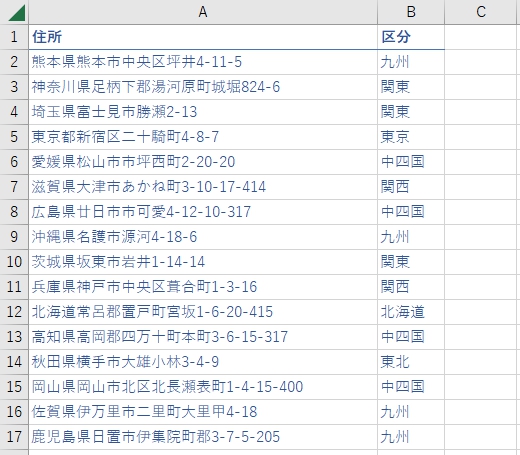Select row 17 header
The width and height of the screenshot is (520, 455).
pyautogui.click(x=14, y=437)
